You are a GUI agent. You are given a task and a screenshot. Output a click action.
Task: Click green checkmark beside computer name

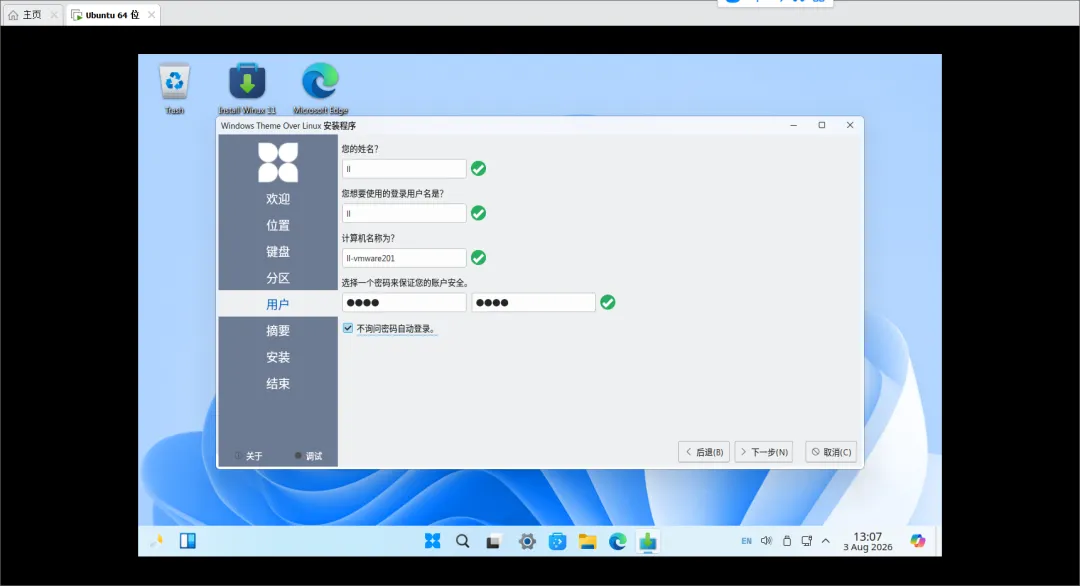(479, 258)
